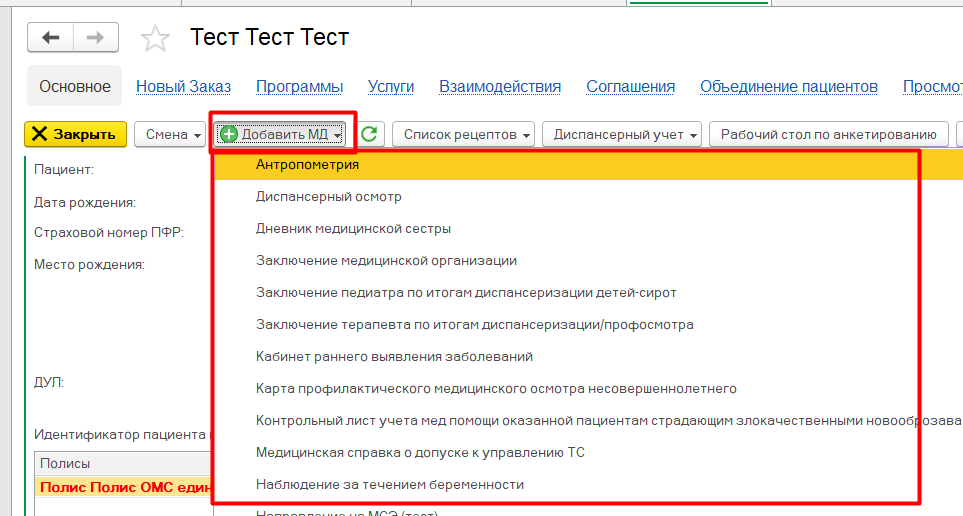Open the Новый Заказ link
The image size is (963, 516).
[x=183, y=87]
